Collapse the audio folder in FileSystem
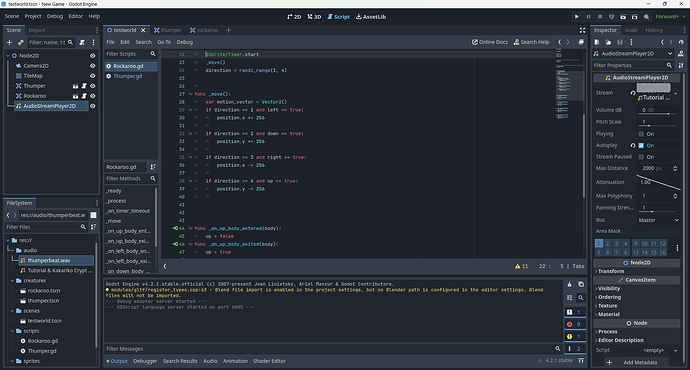This screenshot has height=370, width=690. click(x=13, y=250)
